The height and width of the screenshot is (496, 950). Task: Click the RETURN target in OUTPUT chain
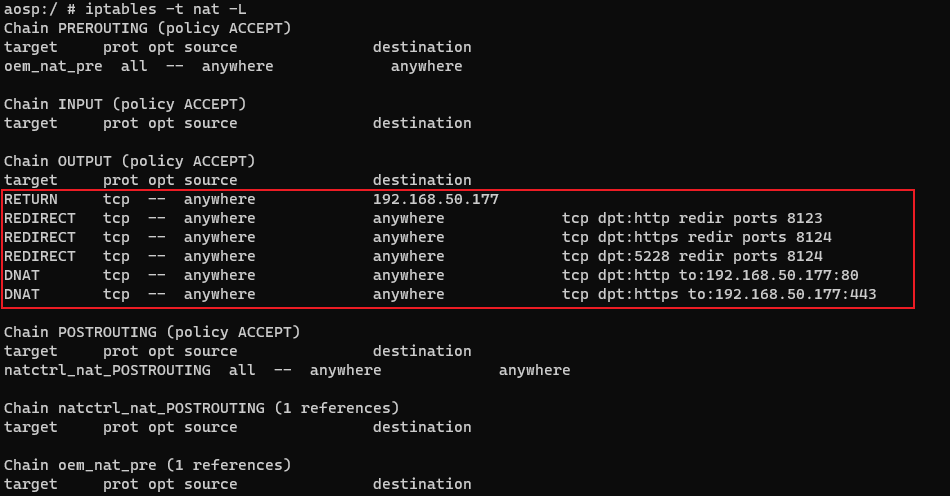coord(31,199)
